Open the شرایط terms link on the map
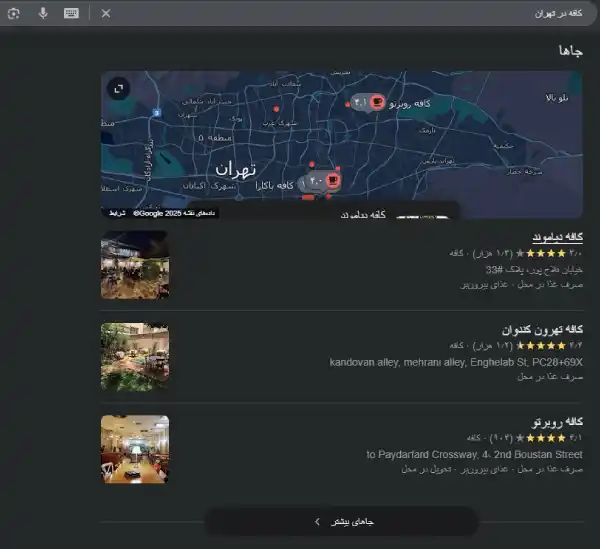Image resolution: width=600 pixels, height=549 pixels. (x=117, y=213)
